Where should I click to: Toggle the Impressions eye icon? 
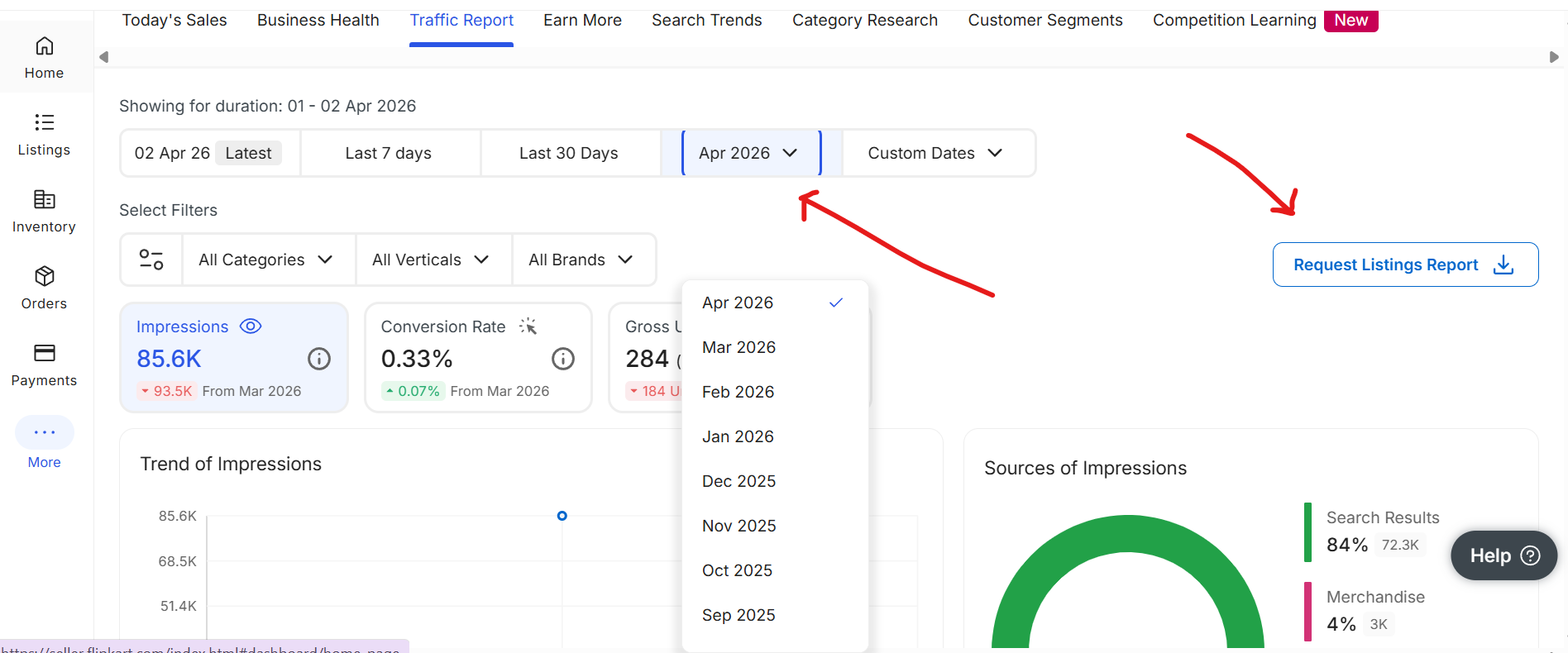pos(251,326)
